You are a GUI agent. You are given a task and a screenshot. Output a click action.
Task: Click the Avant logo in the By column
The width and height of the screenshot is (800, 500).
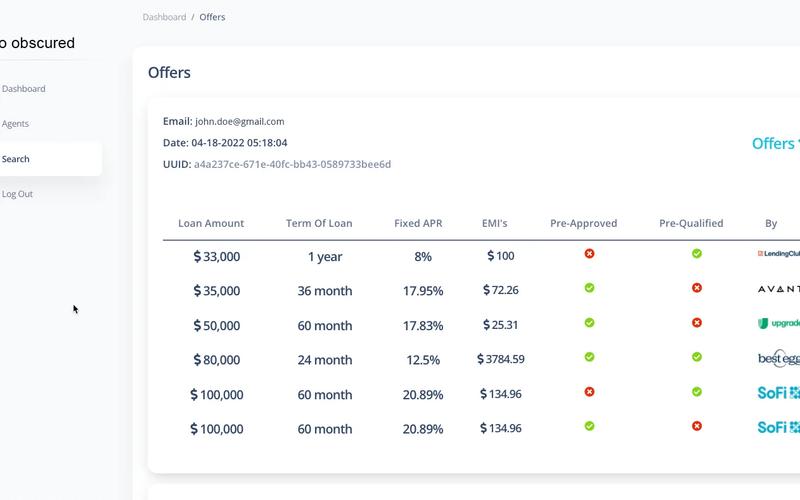pos(779,289)
